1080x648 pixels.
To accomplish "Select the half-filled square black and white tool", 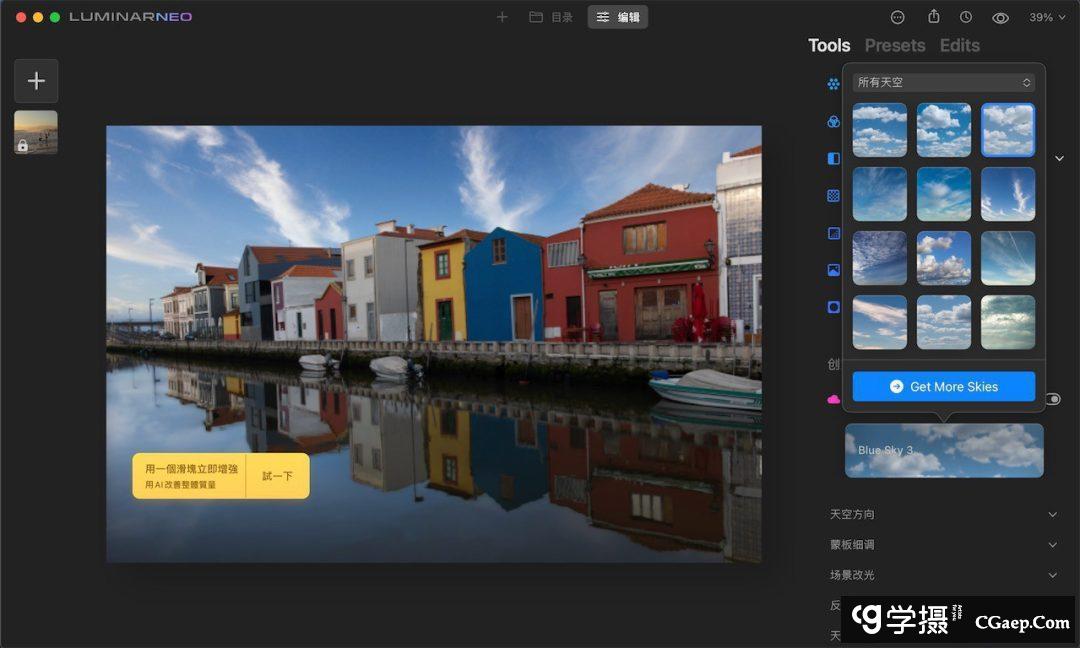I will 833,158.
